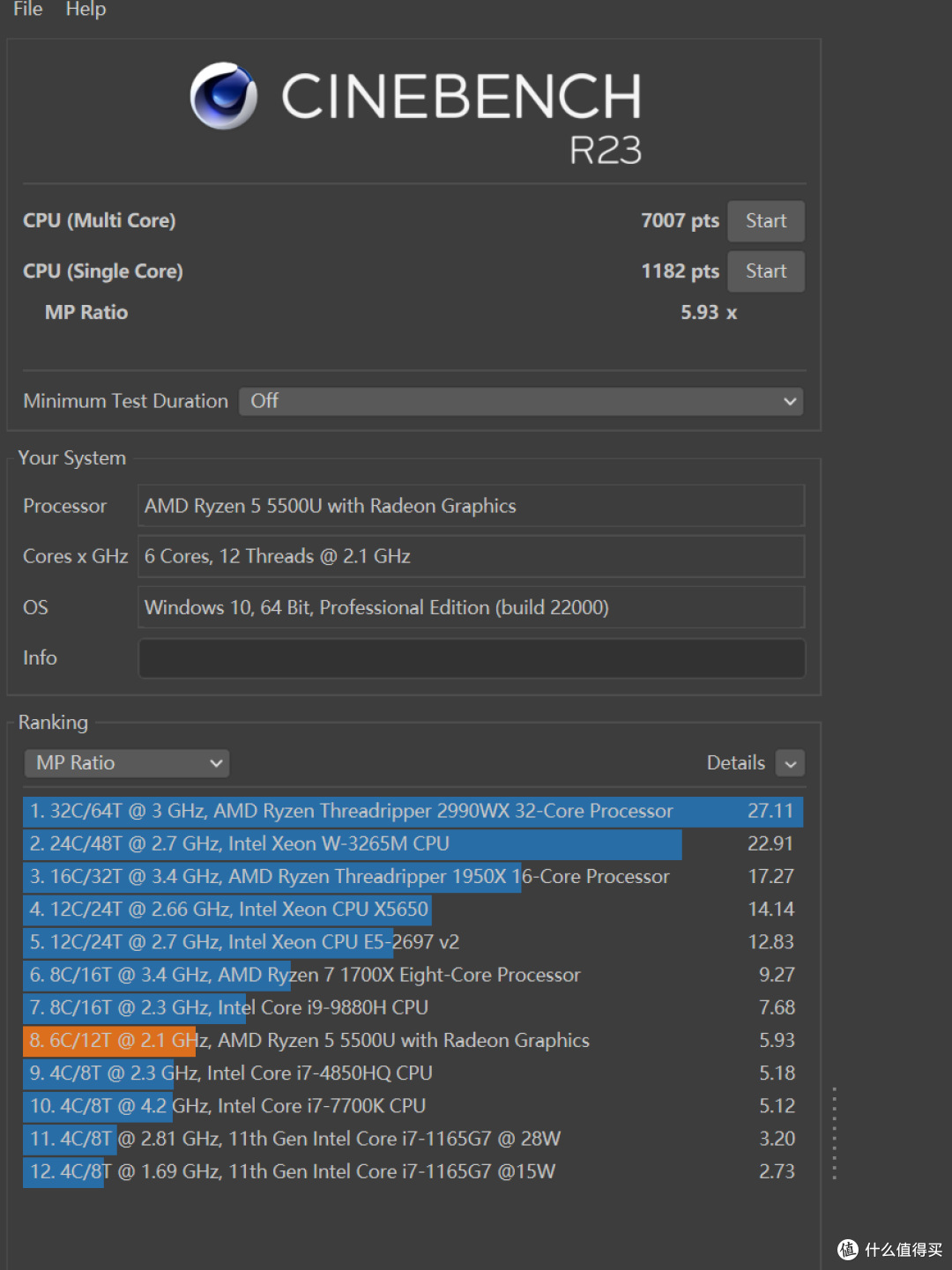This screenshot has width=952, height=1270.
Task: Click the OS field
Action: click(x=471, y=607)
